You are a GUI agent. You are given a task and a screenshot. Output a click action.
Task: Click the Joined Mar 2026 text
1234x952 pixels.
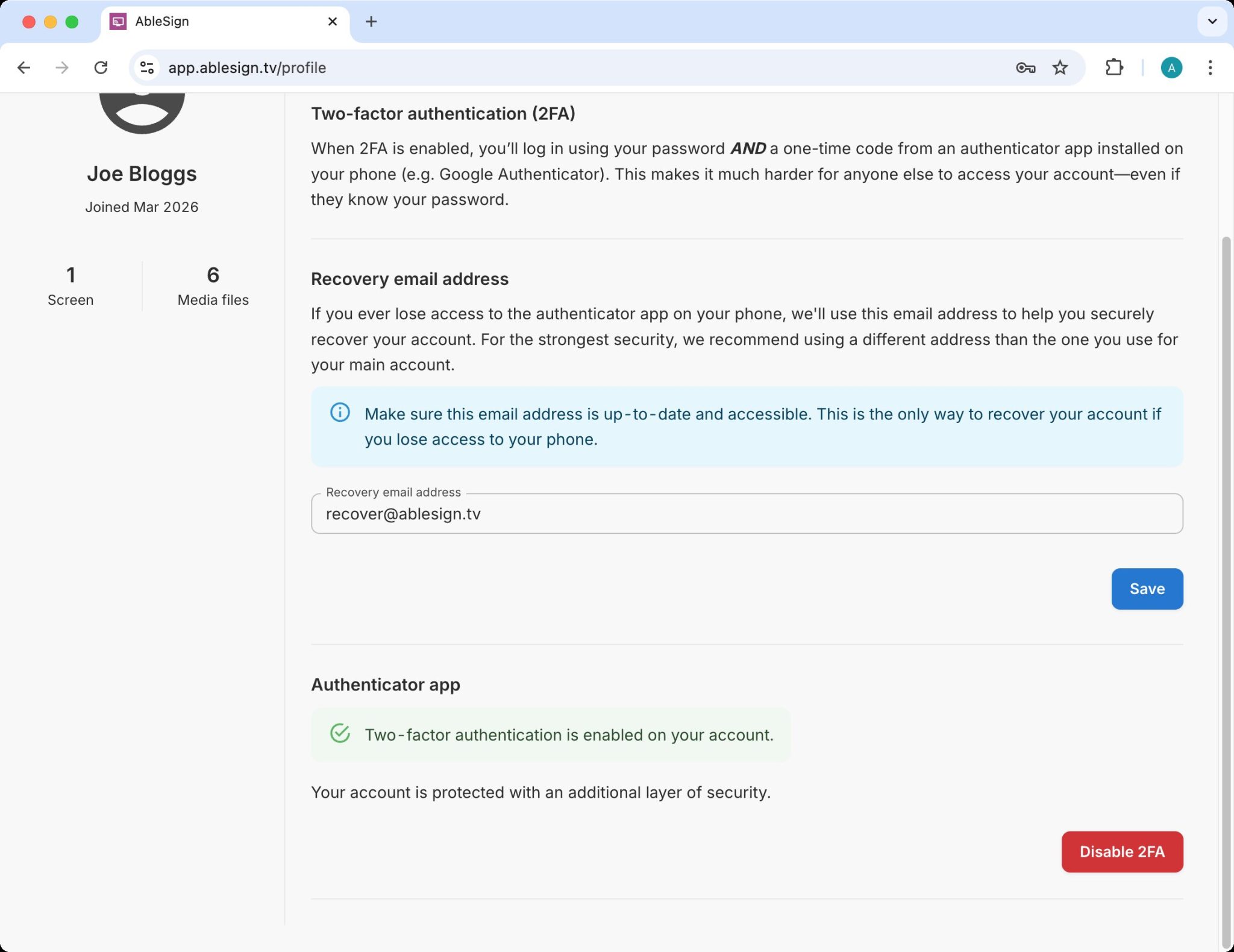pyautogui.click(x=142, y=207)
